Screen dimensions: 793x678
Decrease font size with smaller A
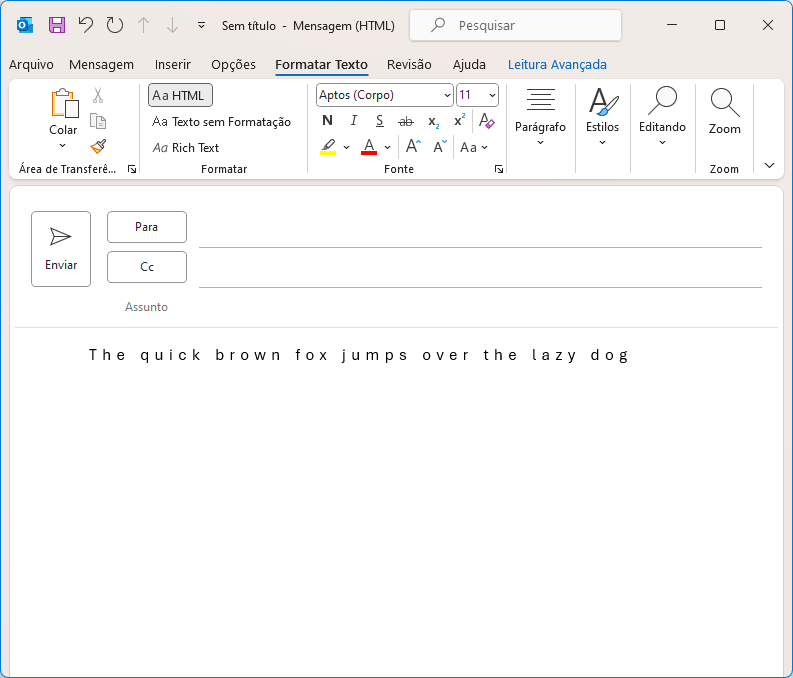click(440, 147)
